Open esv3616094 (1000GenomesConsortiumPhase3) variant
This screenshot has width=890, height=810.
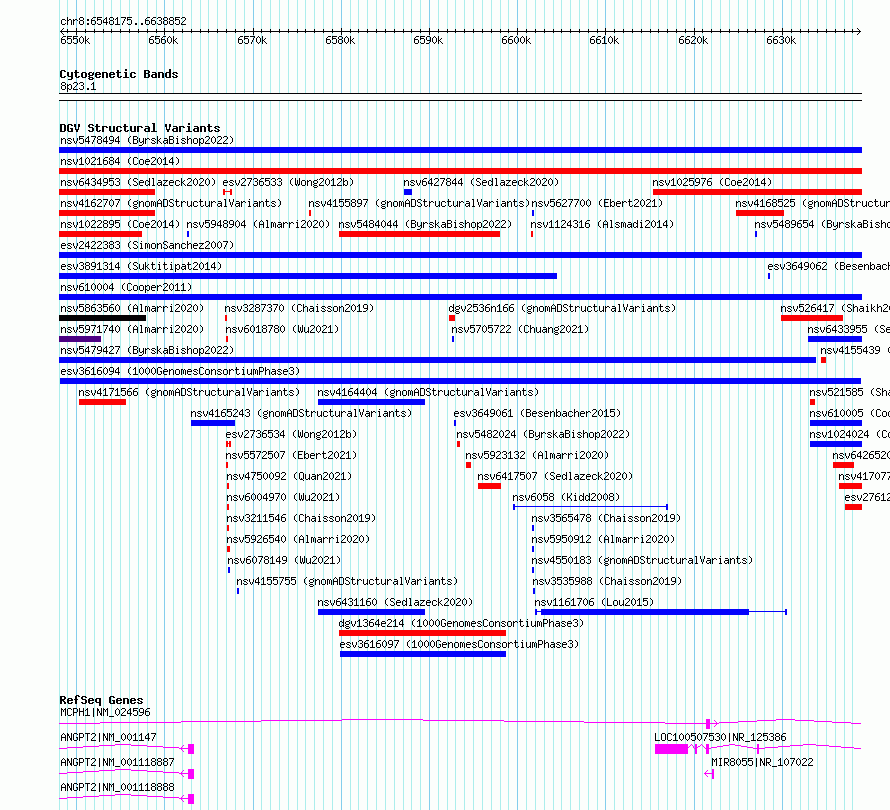[x=180, y=371]
